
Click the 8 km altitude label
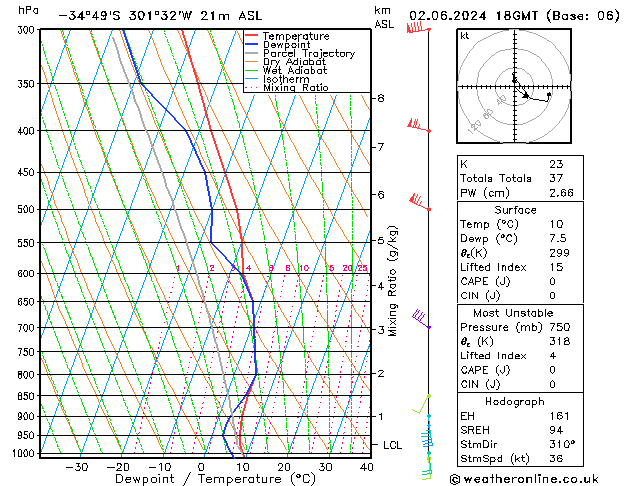[x=381, y=98]
